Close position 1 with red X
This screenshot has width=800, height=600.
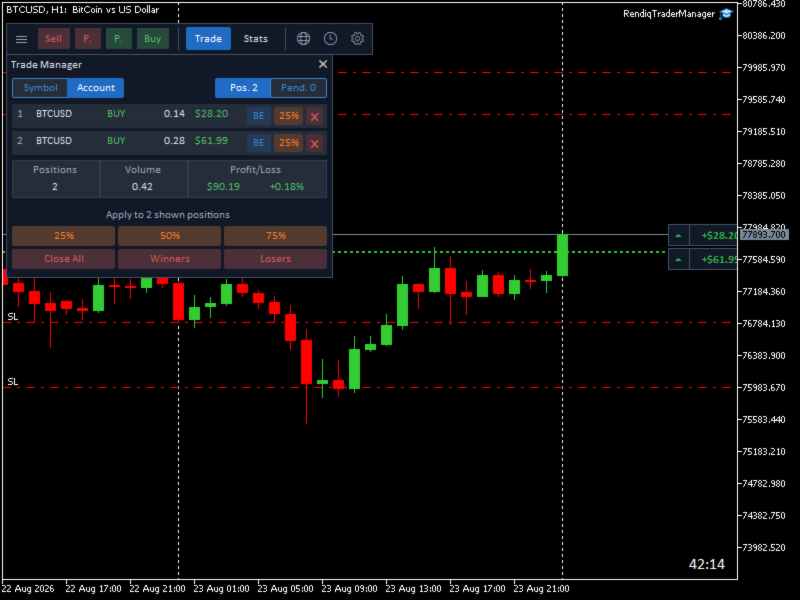point(315,116)
